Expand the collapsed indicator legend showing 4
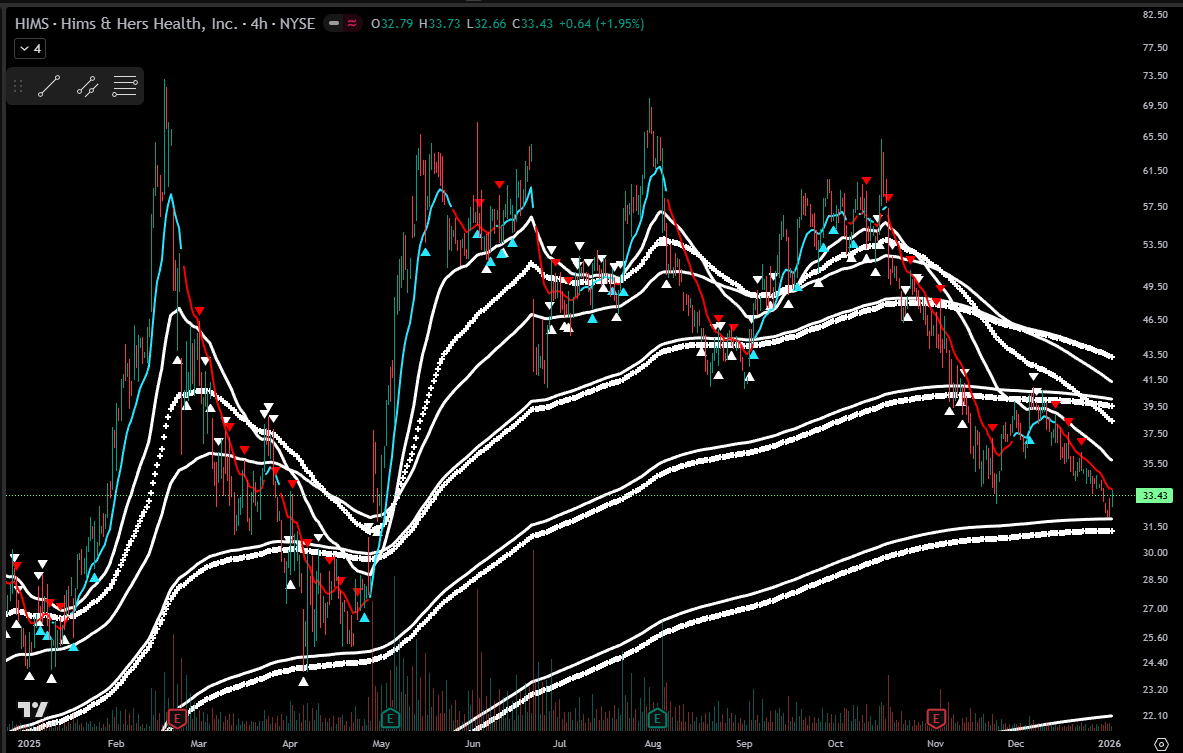1183x753 pixels. 30,49
